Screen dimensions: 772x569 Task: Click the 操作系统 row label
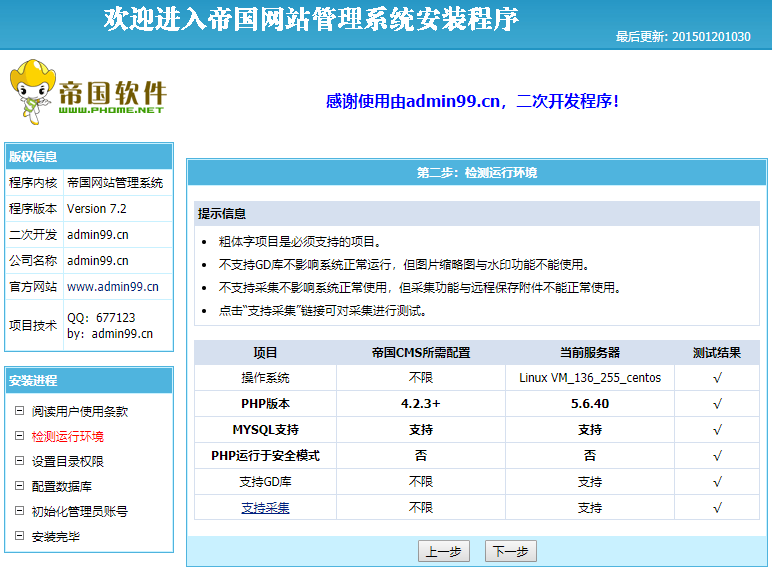point(265,378)
